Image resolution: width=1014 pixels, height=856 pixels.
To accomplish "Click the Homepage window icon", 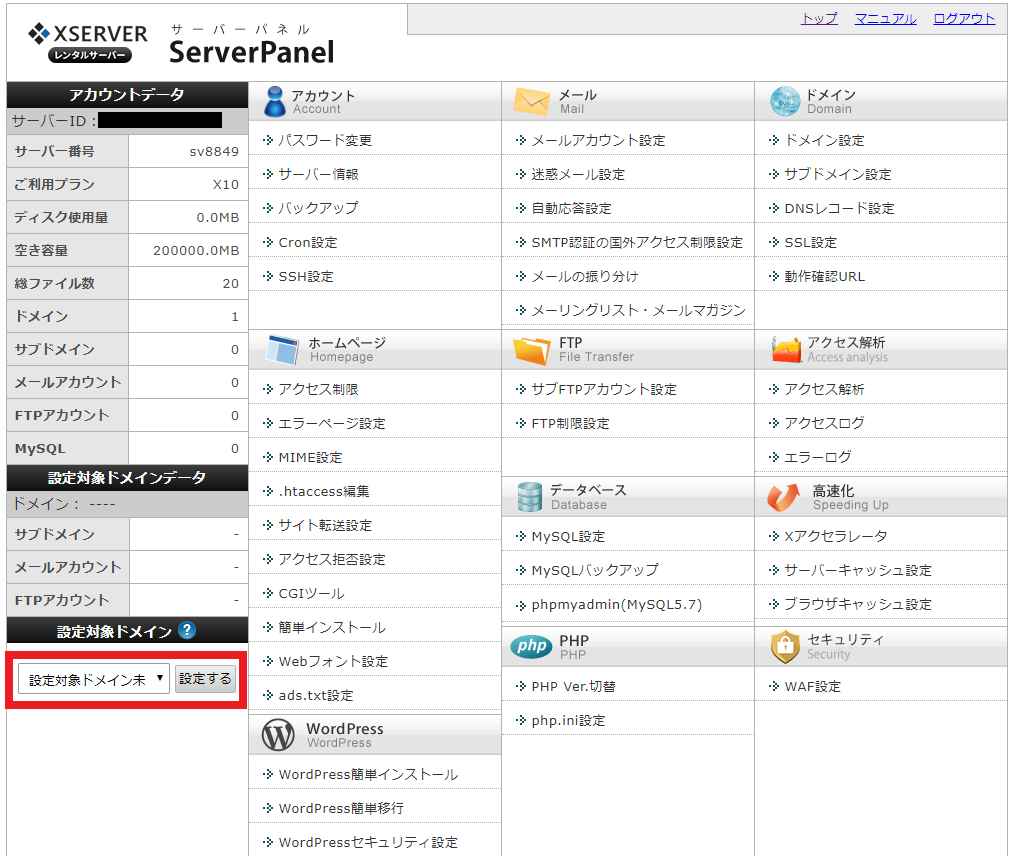I will click(x=281, y=349).
